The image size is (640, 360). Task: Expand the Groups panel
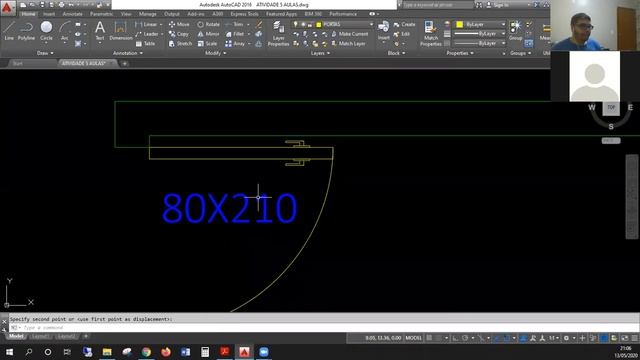(520, 53)
